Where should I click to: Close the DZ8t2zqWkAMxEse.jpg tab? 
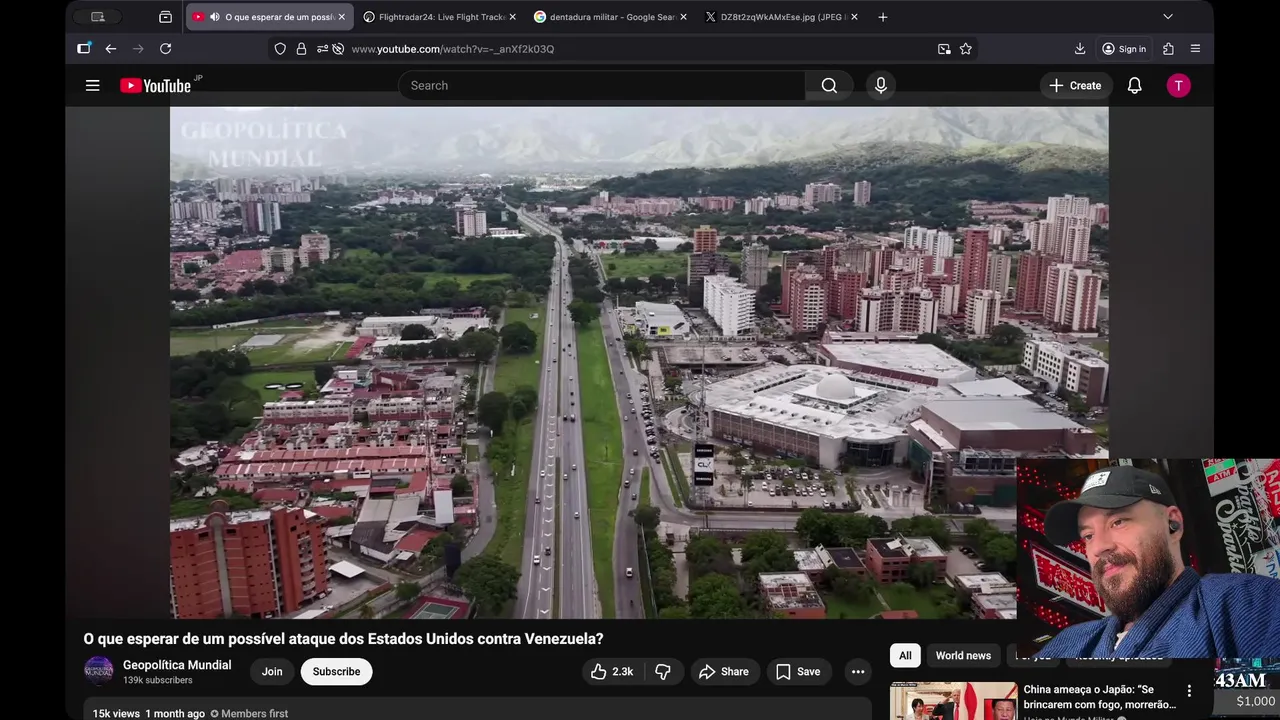click(x=854, y=17)
